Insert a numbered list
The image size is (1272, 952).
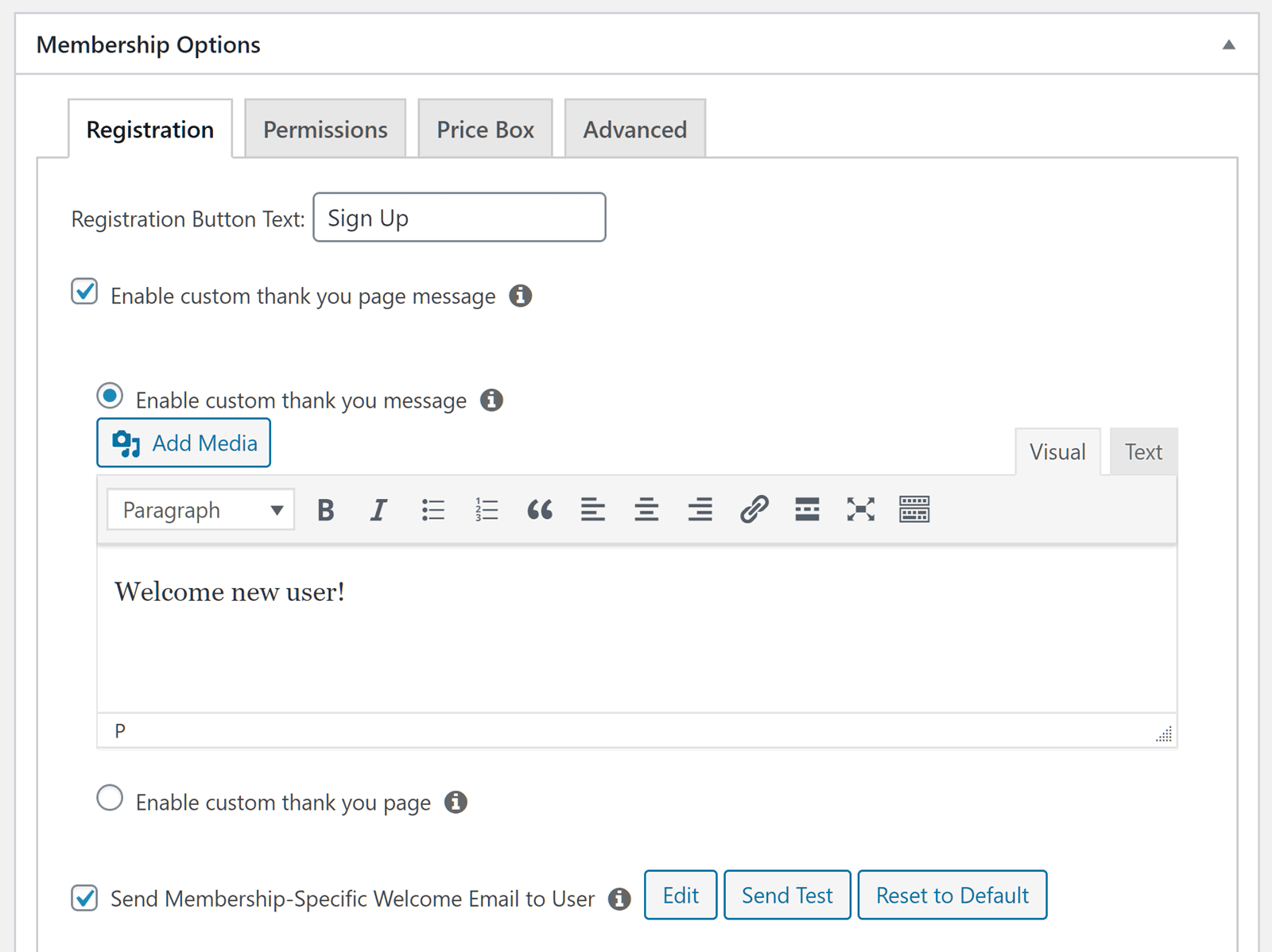pos(487,509)
